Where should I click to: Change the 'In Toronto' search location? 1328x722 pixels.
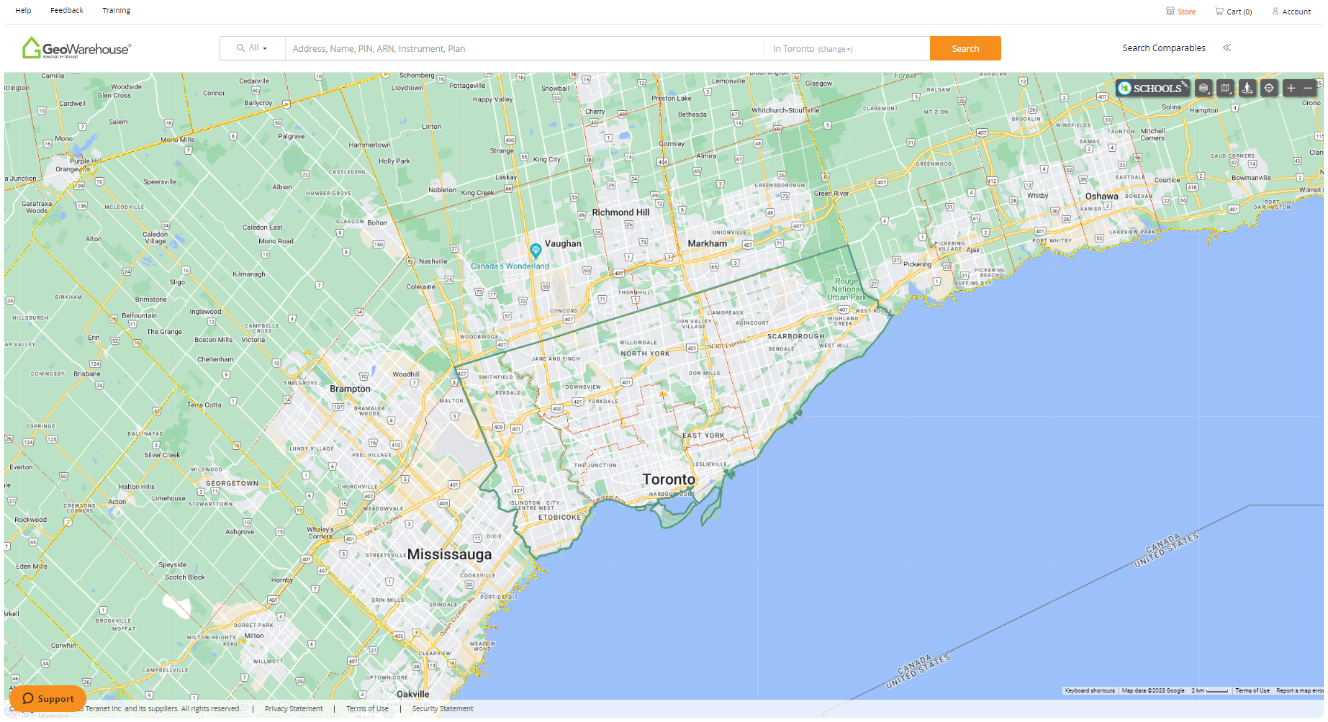tap(835, 49)
